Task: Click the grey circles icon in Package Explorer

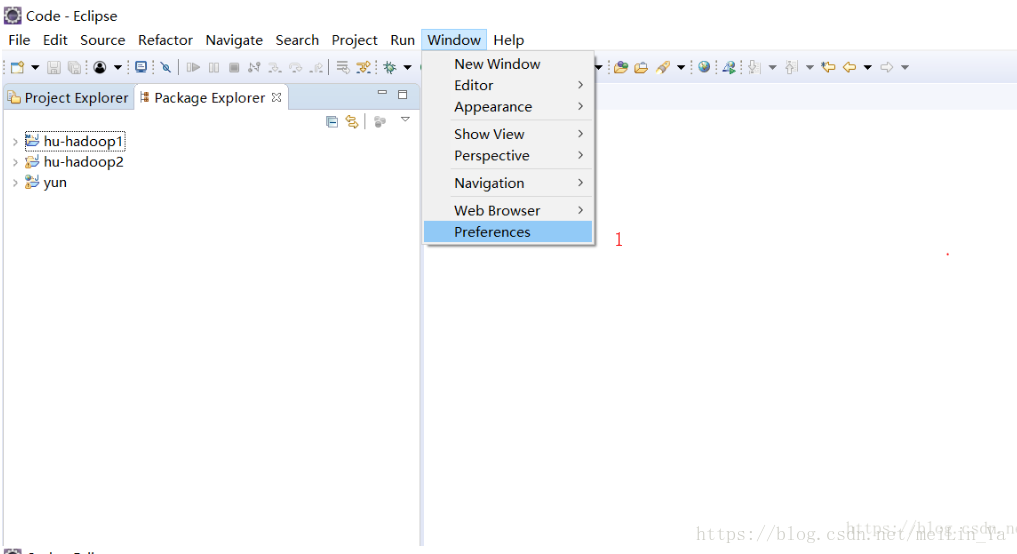Action: click(x=380, y=121)
